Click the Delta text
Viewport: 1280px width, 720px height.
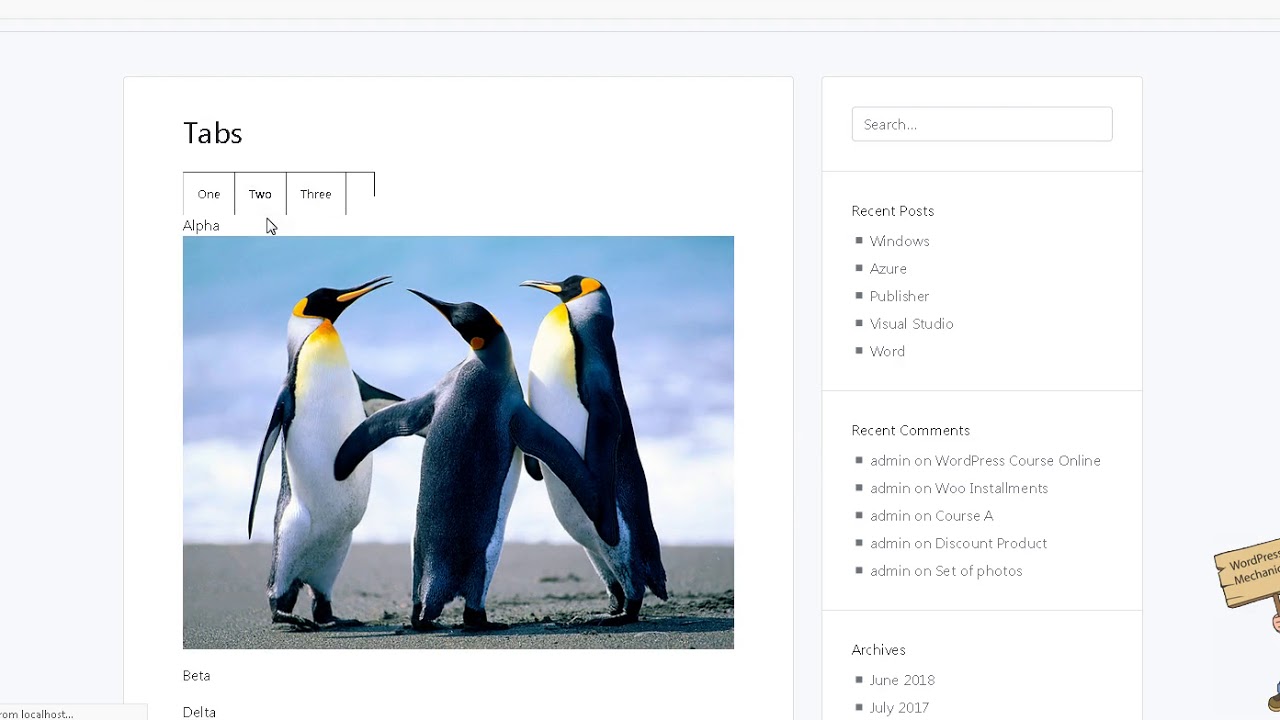tap(199, 712)
